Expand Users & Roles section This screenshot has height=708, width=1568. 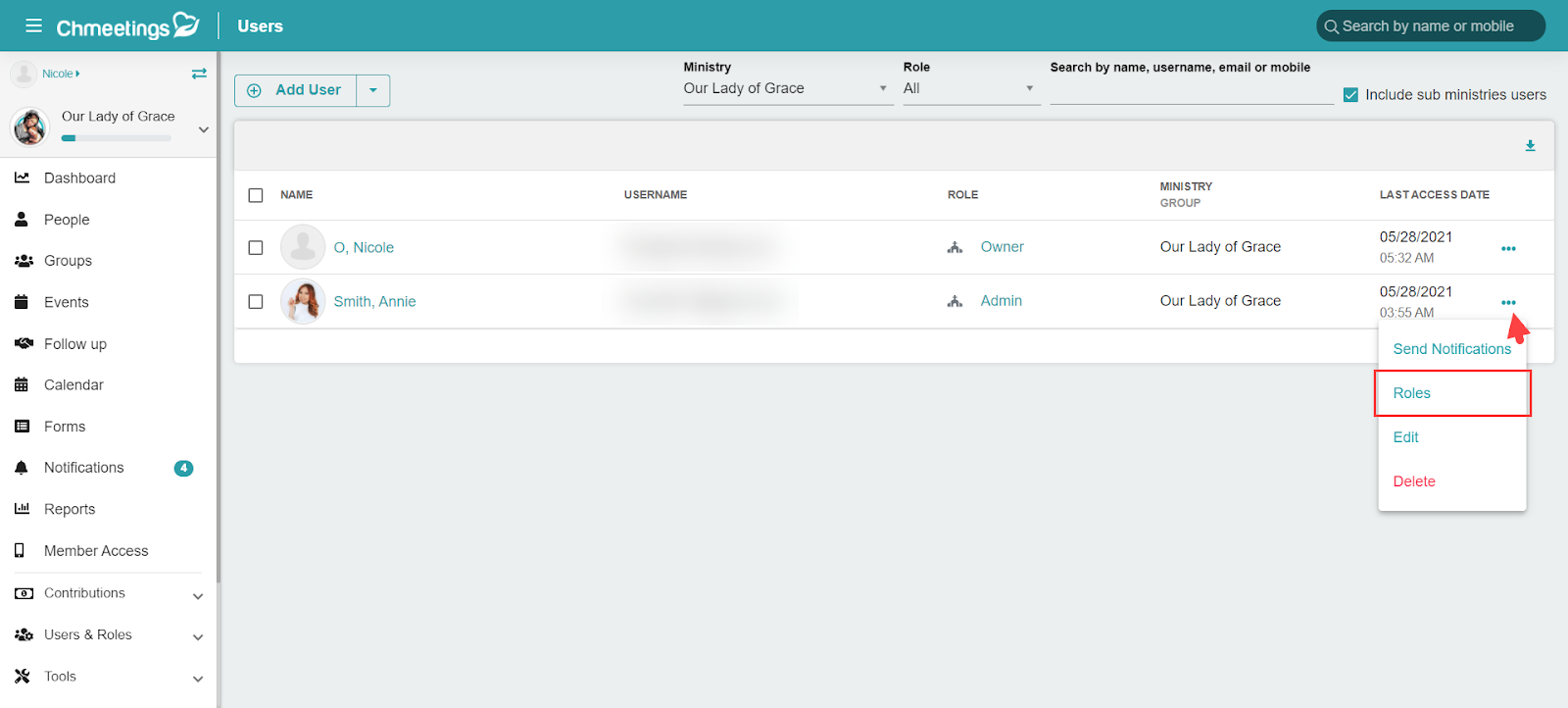pyautogui.click(x=108, y=635)
